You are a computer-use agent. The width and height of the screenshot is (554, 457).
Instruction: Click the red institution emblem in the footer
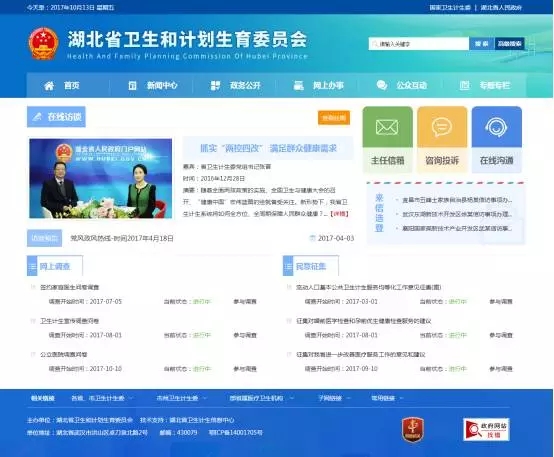[x=412, y=429]
